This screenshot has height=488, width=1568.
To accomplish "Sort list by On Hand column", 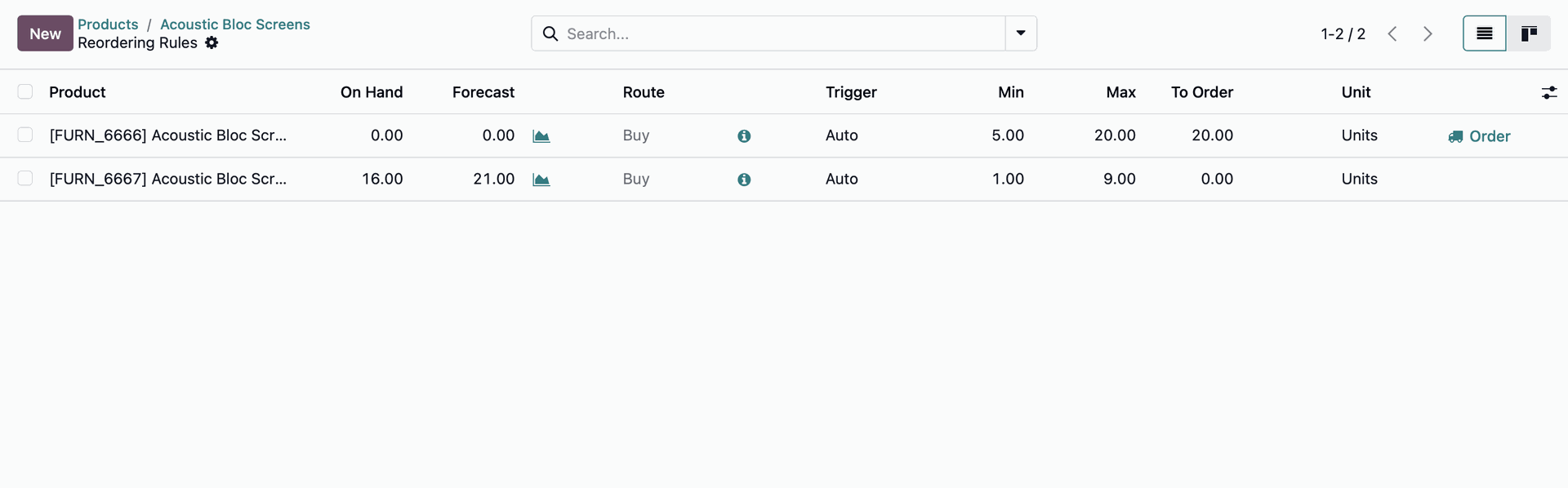I will (371, 92).
